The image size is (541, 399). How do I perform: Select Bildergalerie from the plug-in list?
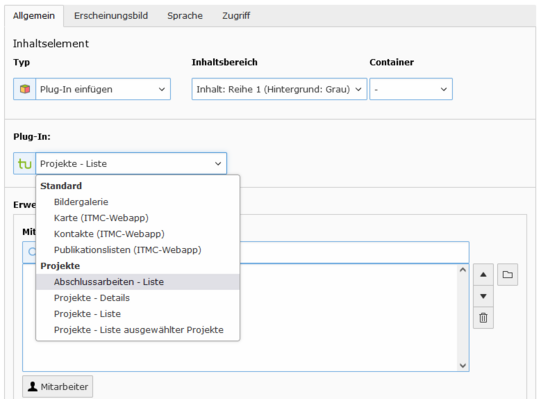click(138, 202)
